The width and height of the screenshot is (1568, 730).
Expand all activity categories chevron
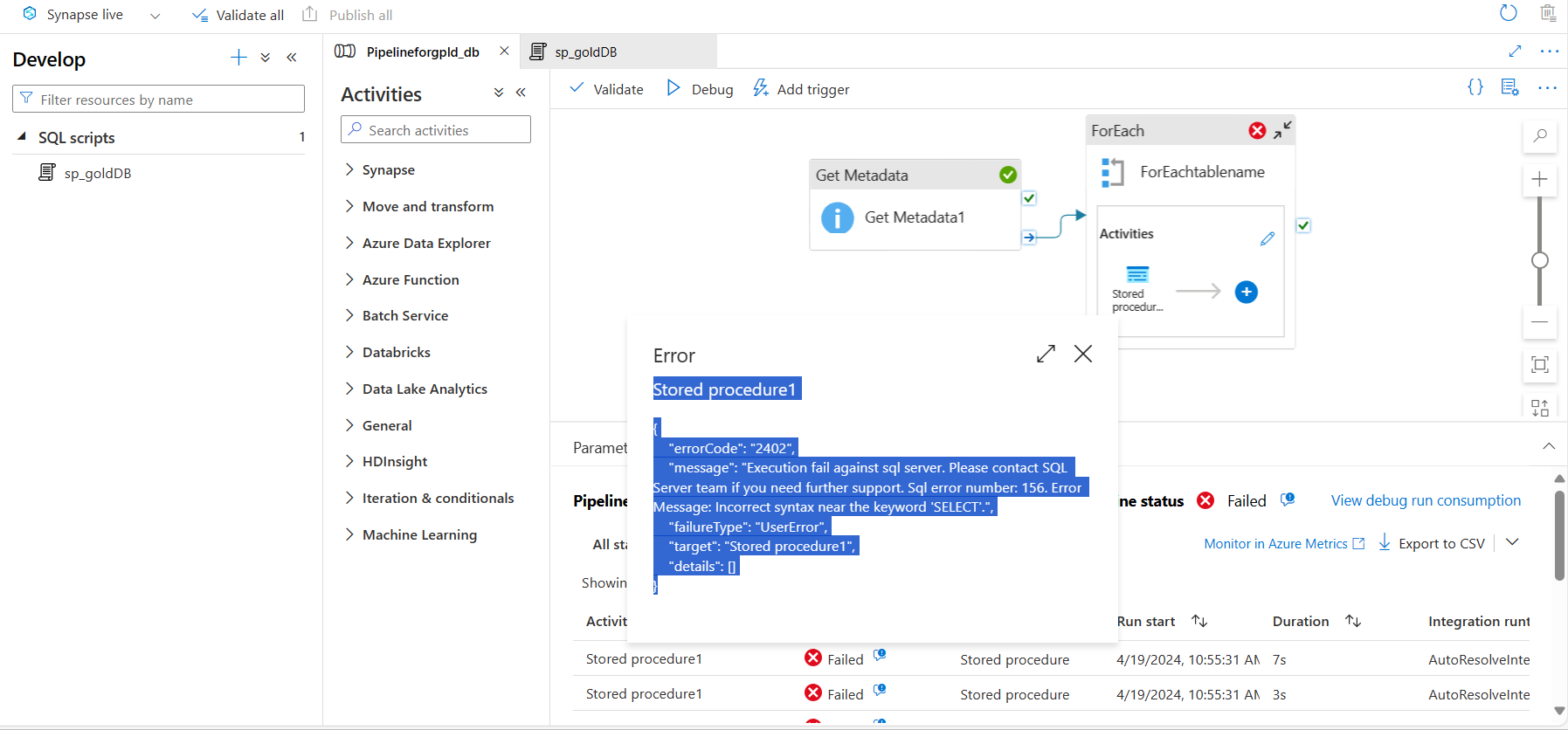[x=498, y=92]
